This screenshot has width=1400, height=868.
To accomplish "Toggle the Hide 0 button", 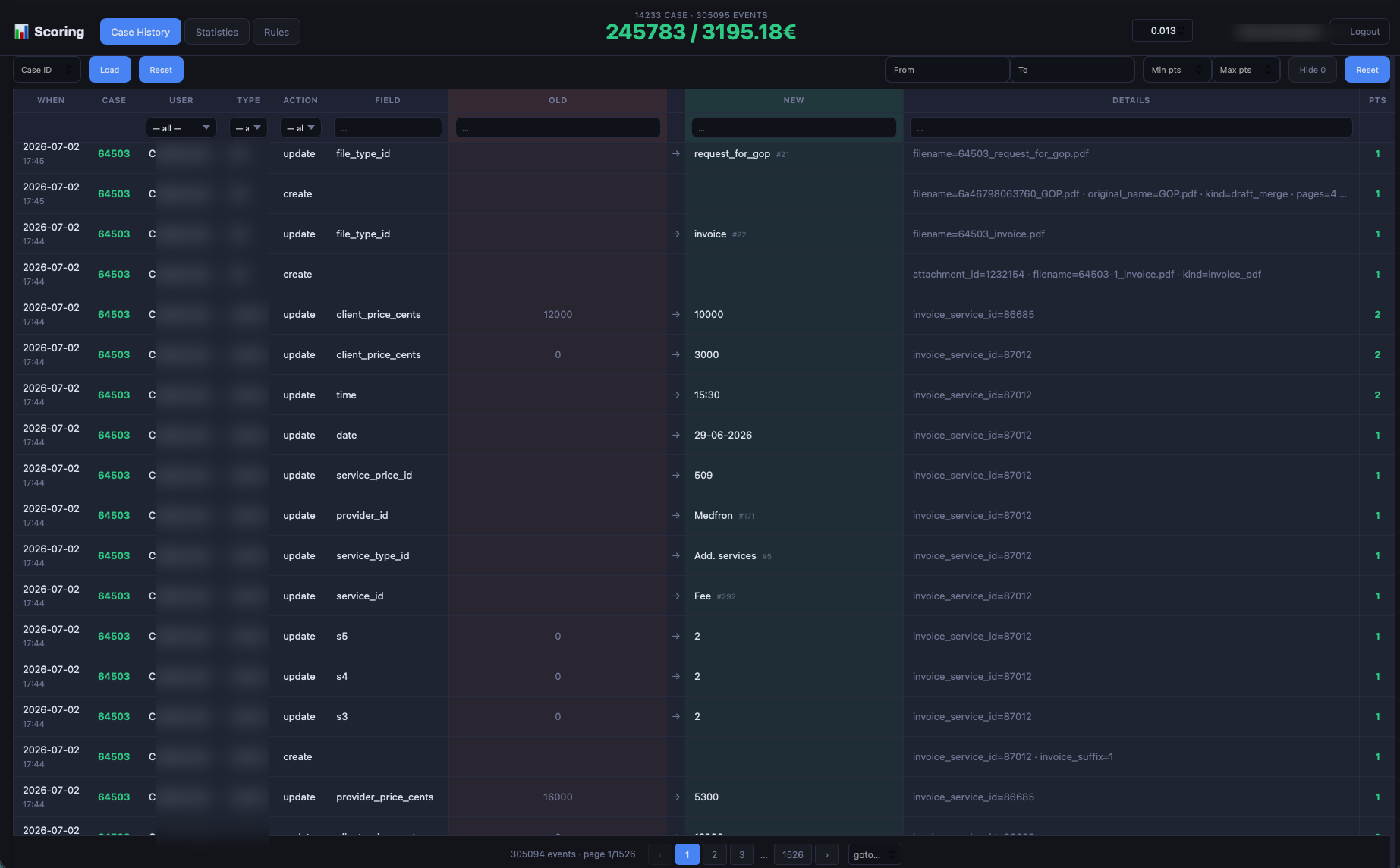I will [1312, 70].
